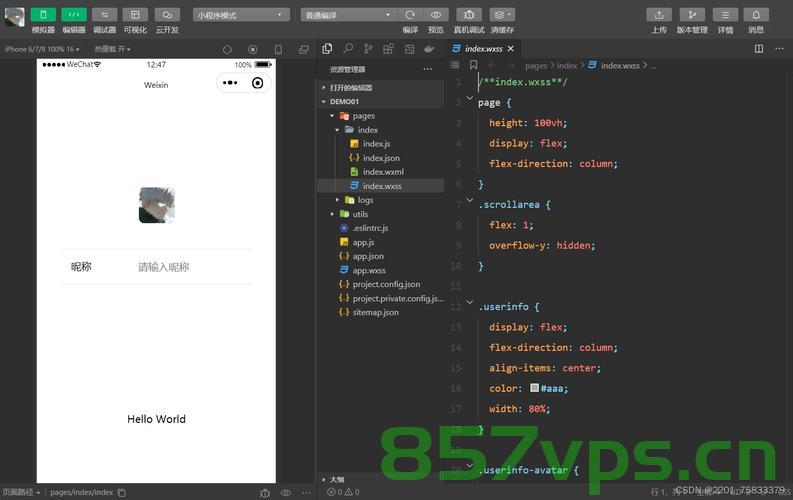Refresh the simulator with the reload icon
Screen dimensions: 793x500
[227, 50]
